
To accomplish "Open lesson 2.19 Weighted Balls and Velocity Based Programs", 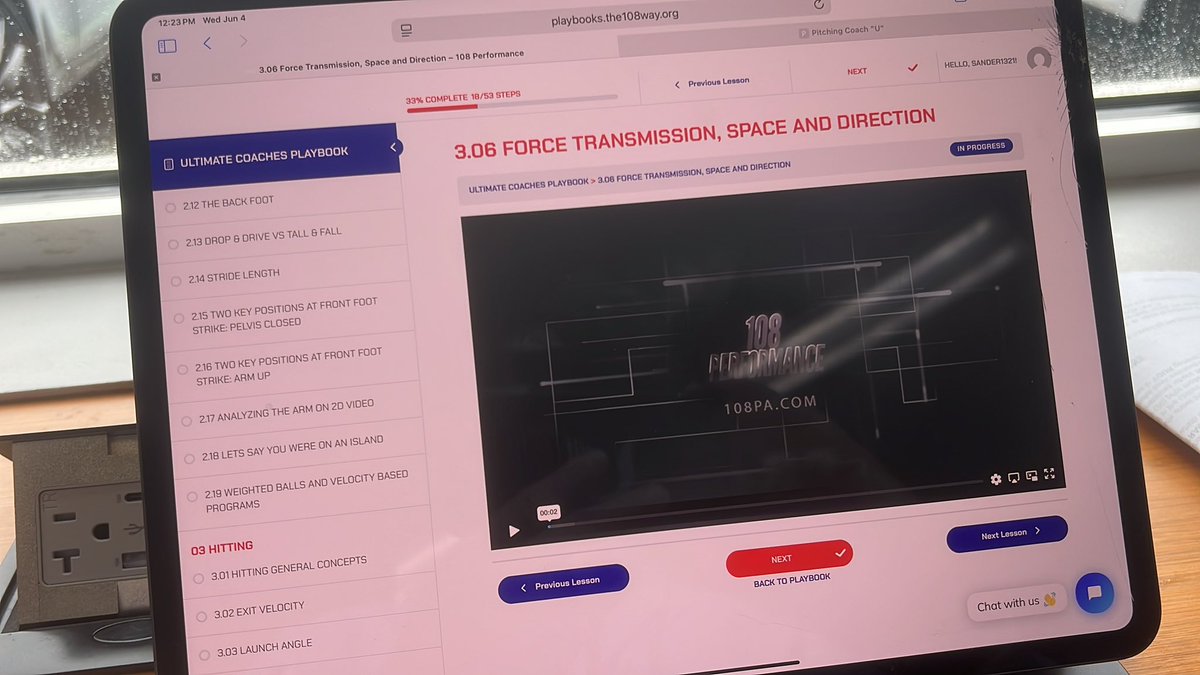I will coord(307,491).
